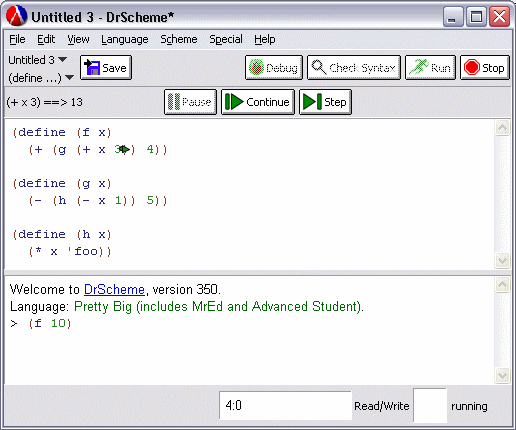Open the Edit menu
Viewport: 516px width, 430px height.
[46, 39]
